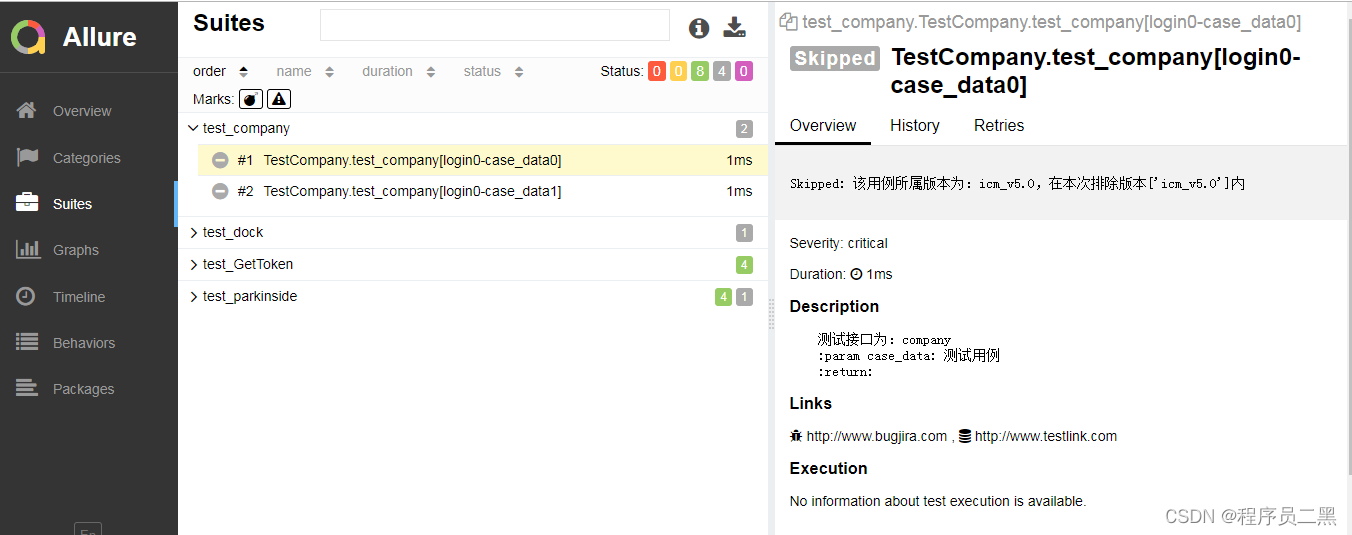Show the suites info tooltip icon

(699, 28)
